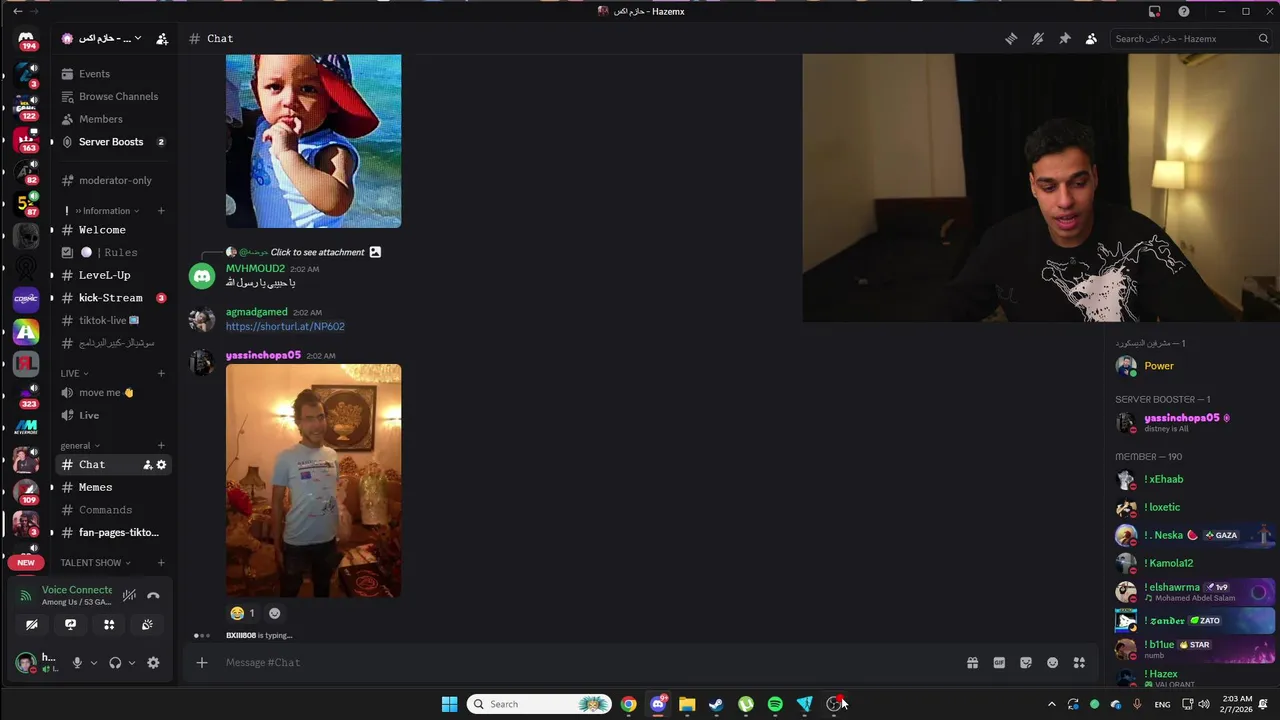Create channel in TALENT SHOW category

point(161,563)
